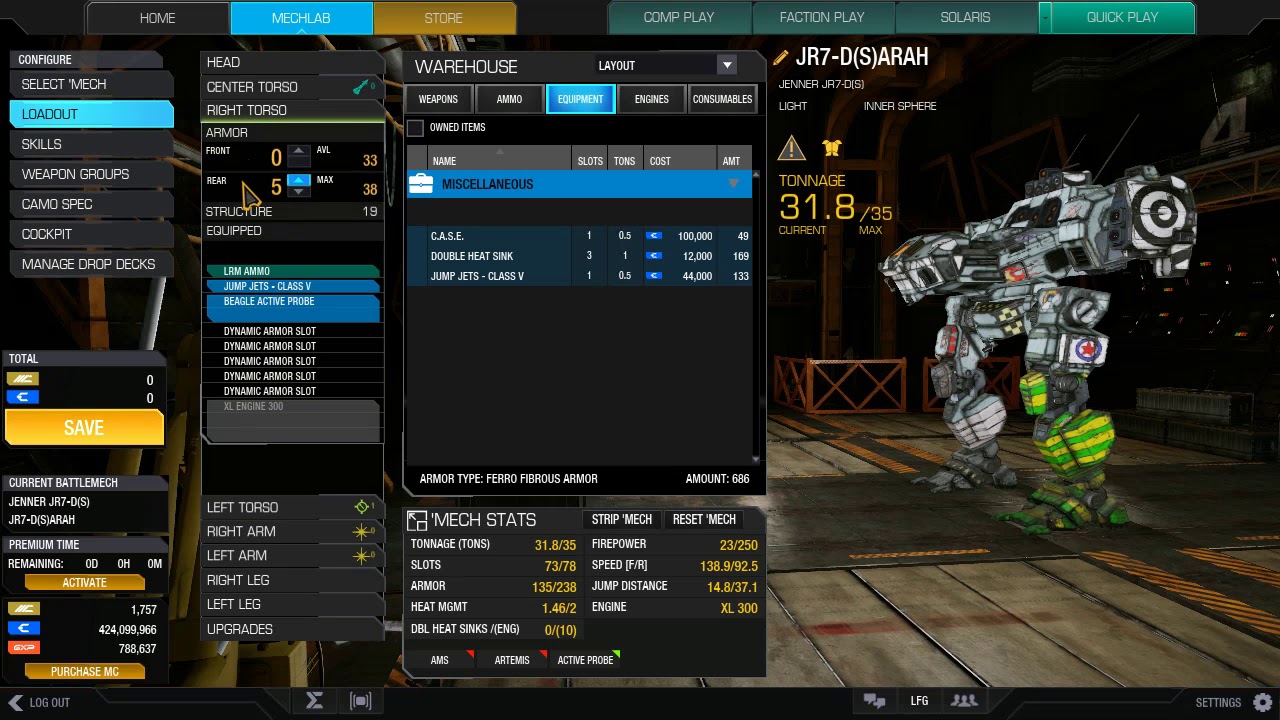The height and width of the screenshot is (720, 1280).
Task: Click the Miscellaneous briefcase icon
Action: pyautogui.click(x=421, y=184)
